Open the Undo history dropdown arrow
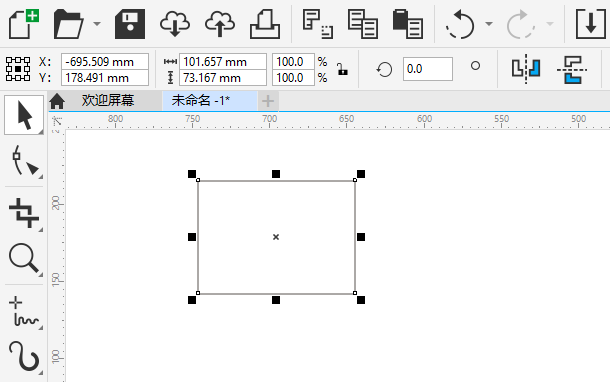The image size is (610, 382). point(489,24)
